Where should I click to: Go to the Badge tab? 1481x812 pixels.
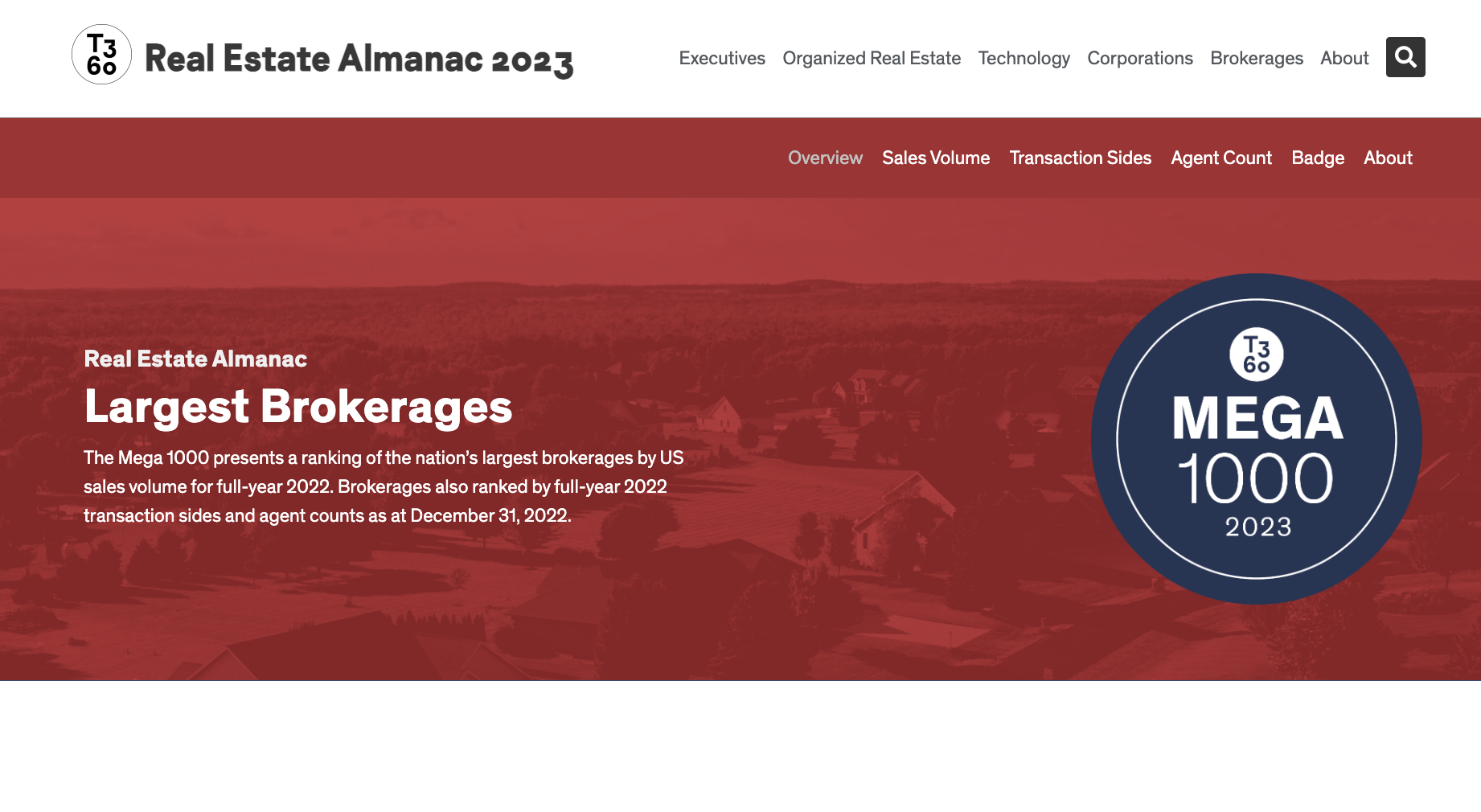pos(1318,158)
